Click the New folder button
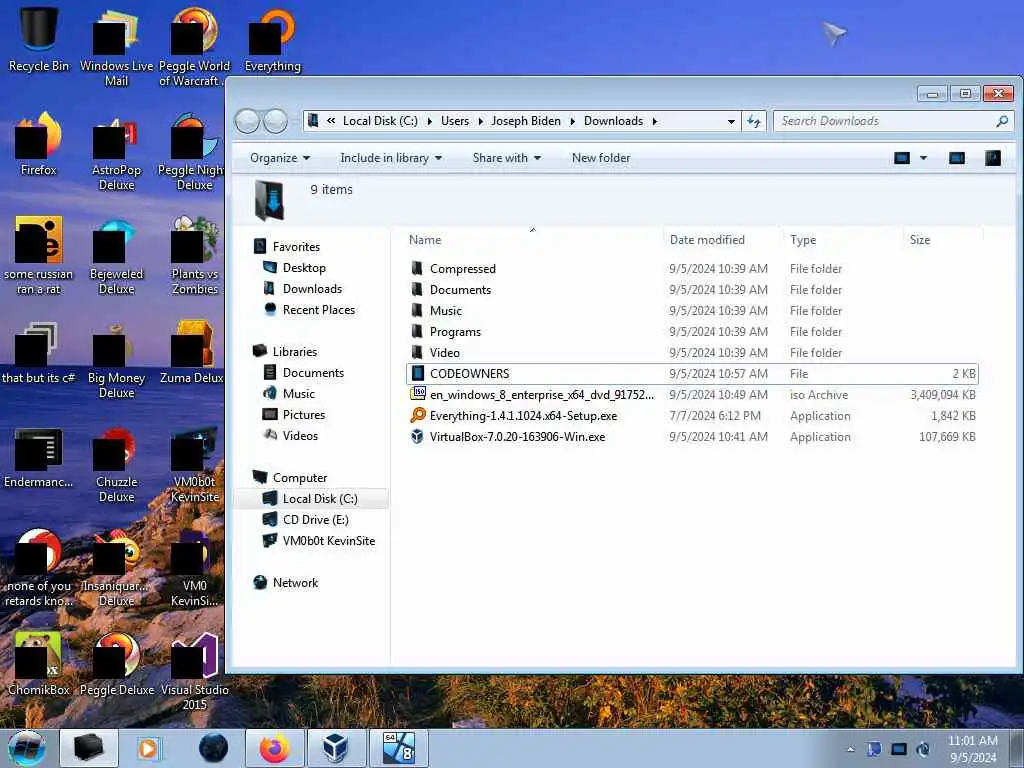 [x=601, y=158]
